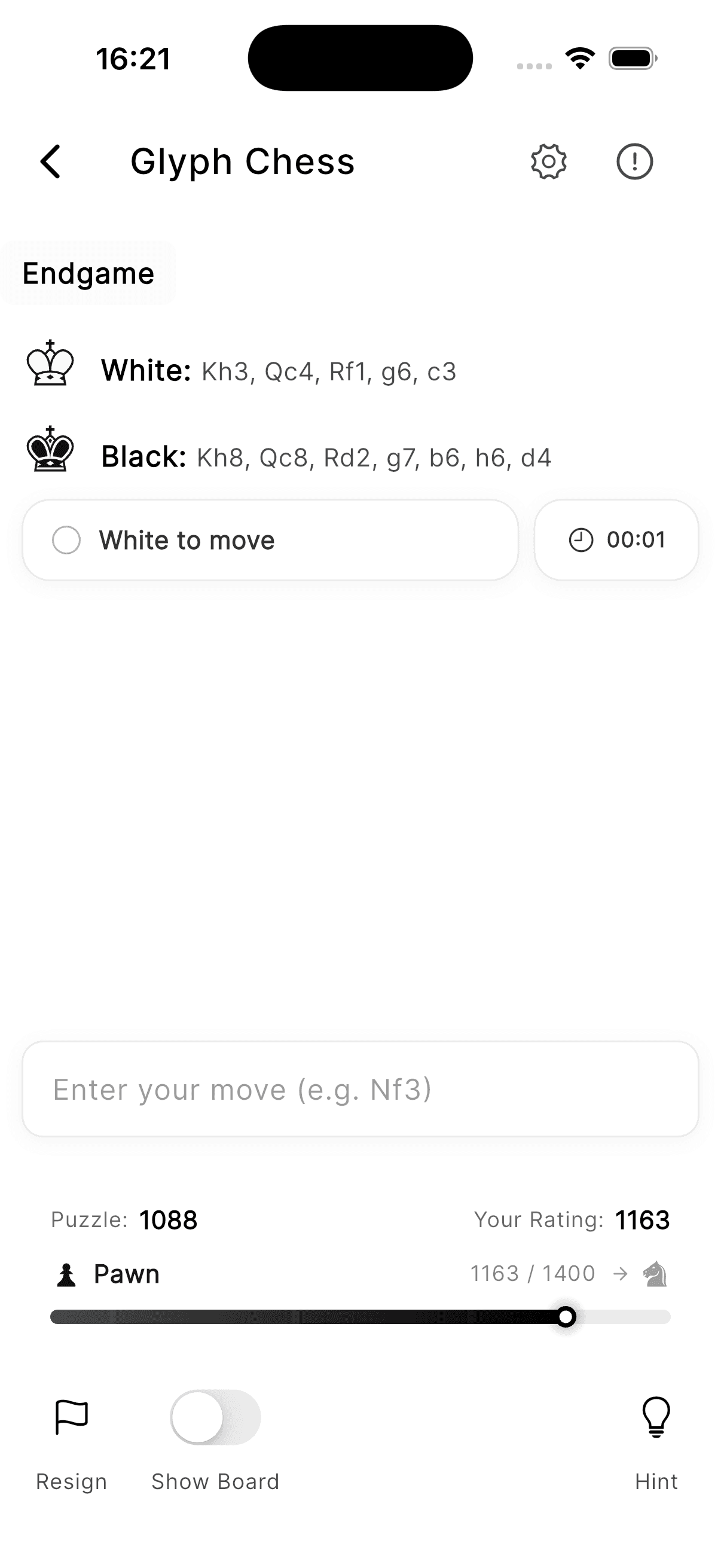Open the Endgame category selector
Viewport: 721px width, 1568px height.
click(88, 273)
